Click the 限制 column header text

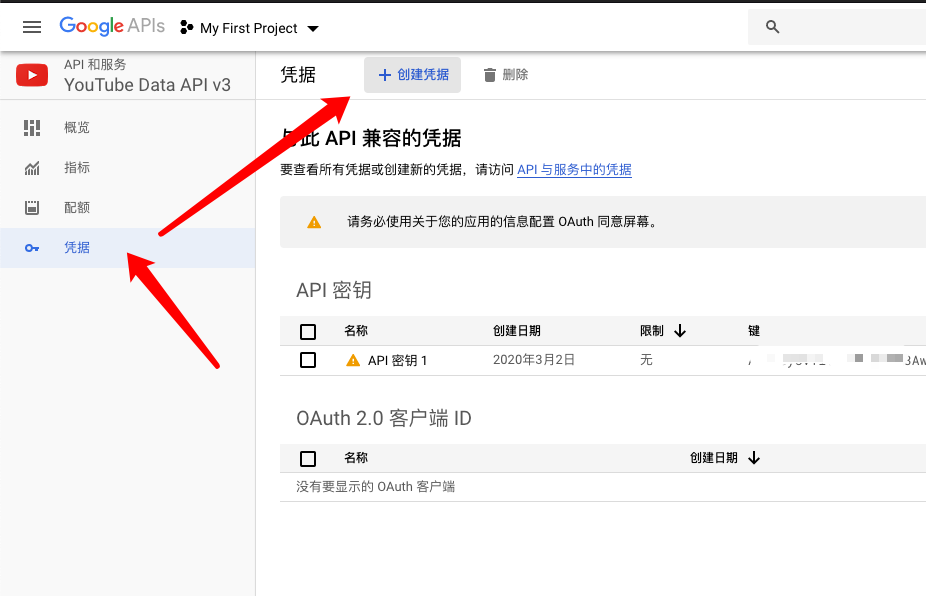pyautogui.click(x=652, y=331)
